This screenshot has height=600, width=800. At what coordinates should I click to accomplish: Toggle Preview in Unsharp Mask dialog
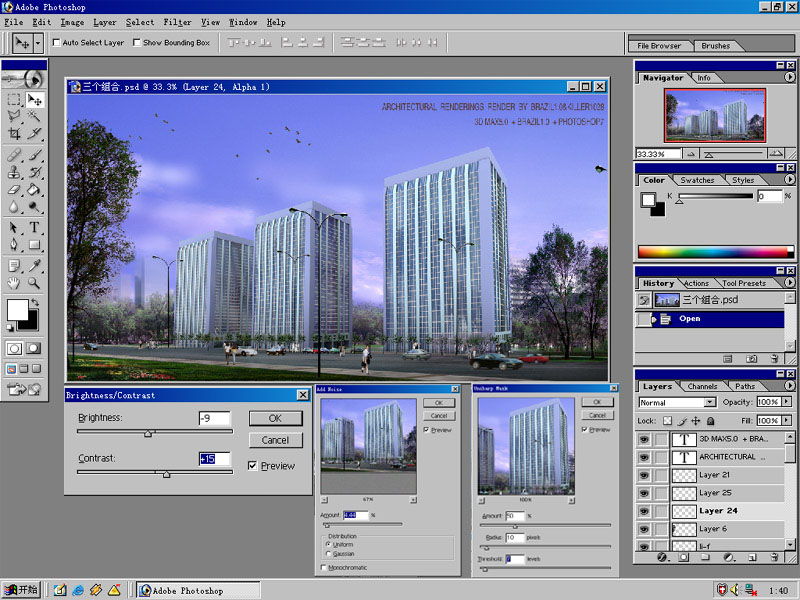click(585, 430)
